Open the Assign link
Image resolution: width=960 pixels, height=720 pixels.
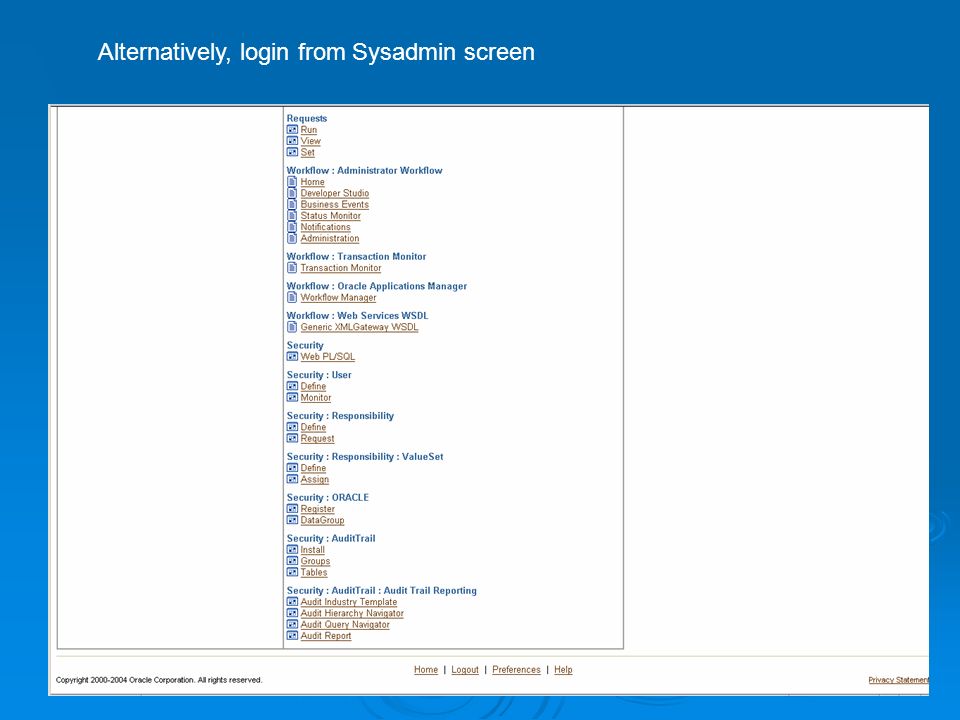[314, 479]
